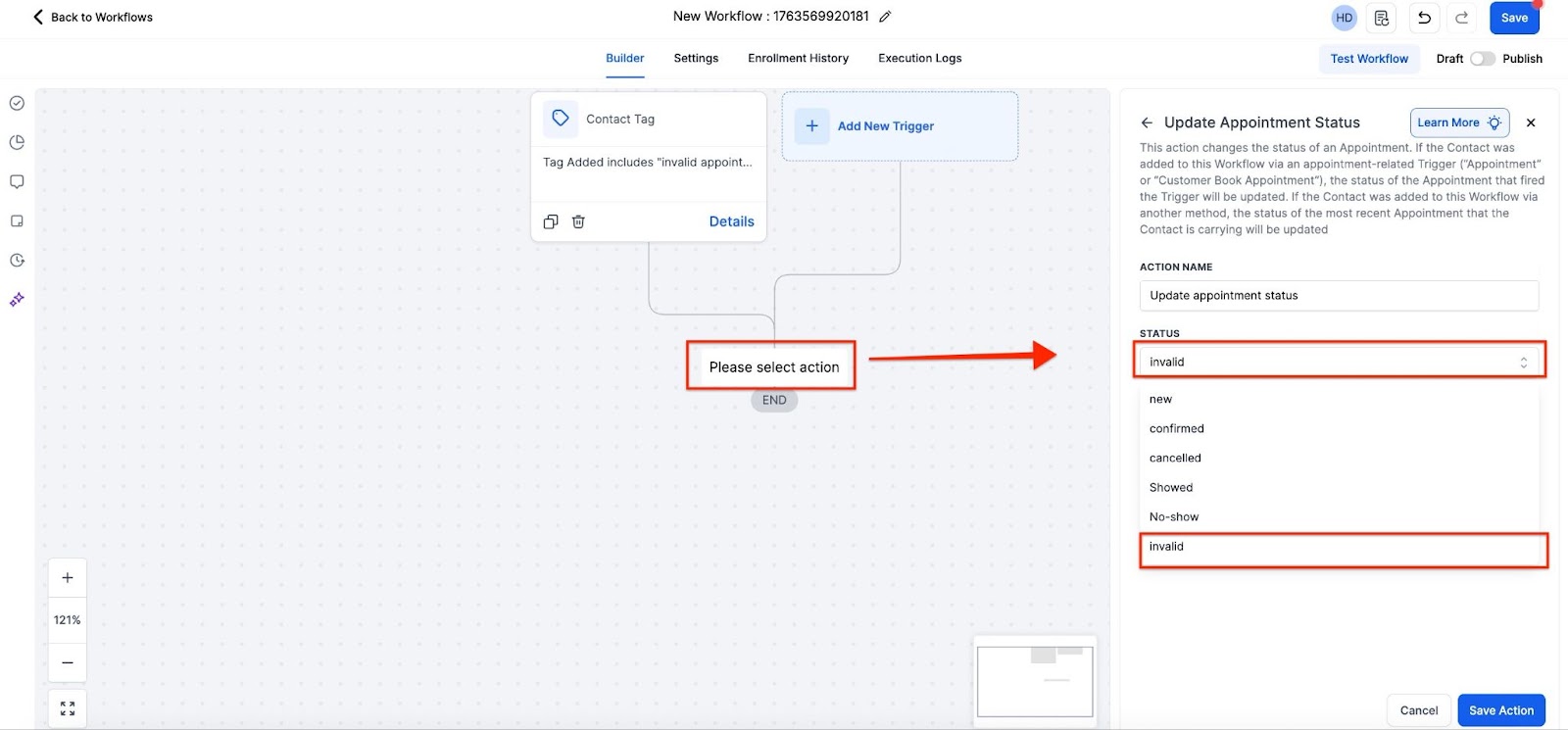Select the No-show status option
Viewport: 1568px width, 730px height.
(x=1174, y=516)
